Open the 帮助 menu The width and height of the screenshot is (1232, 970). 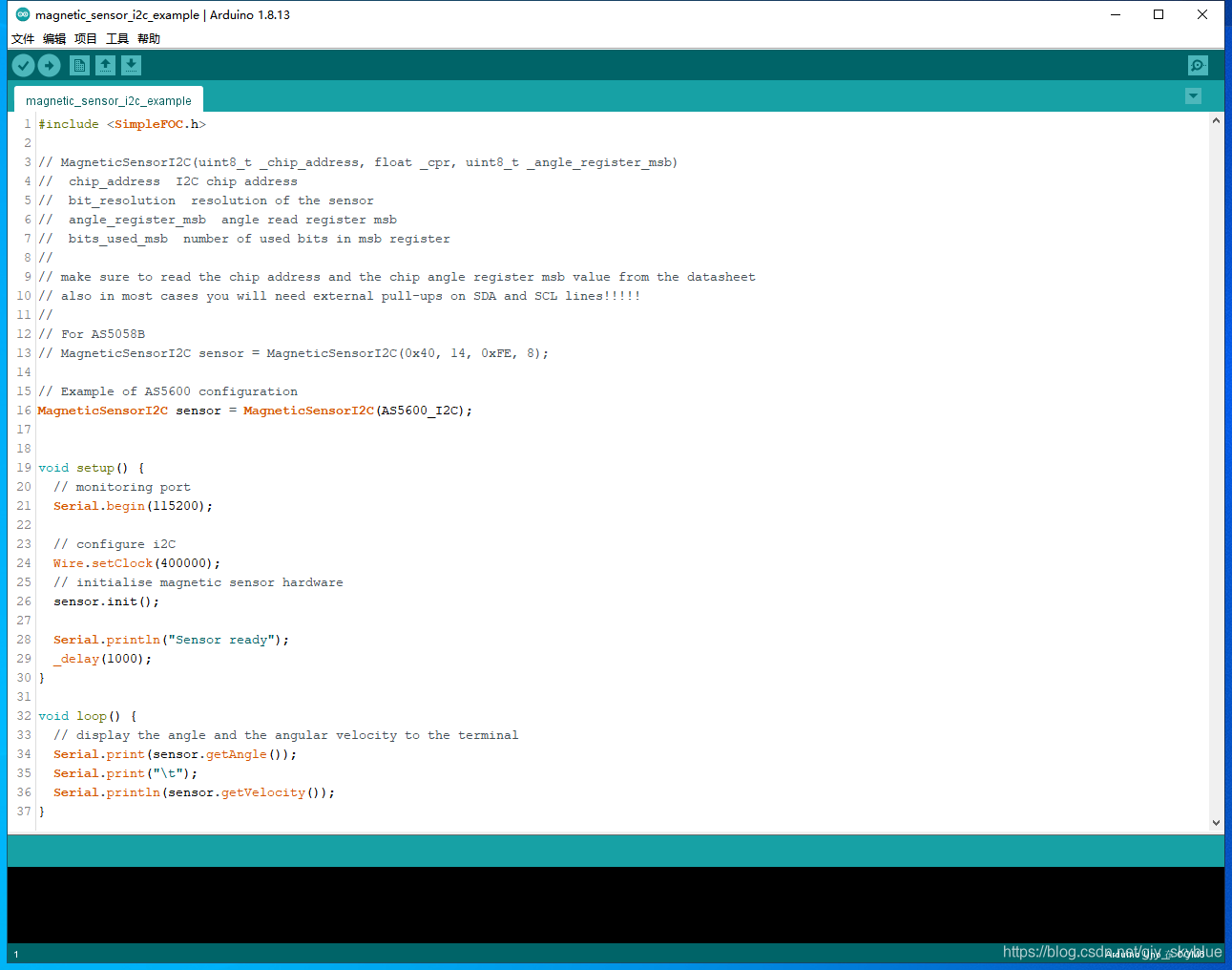[149, 39]
